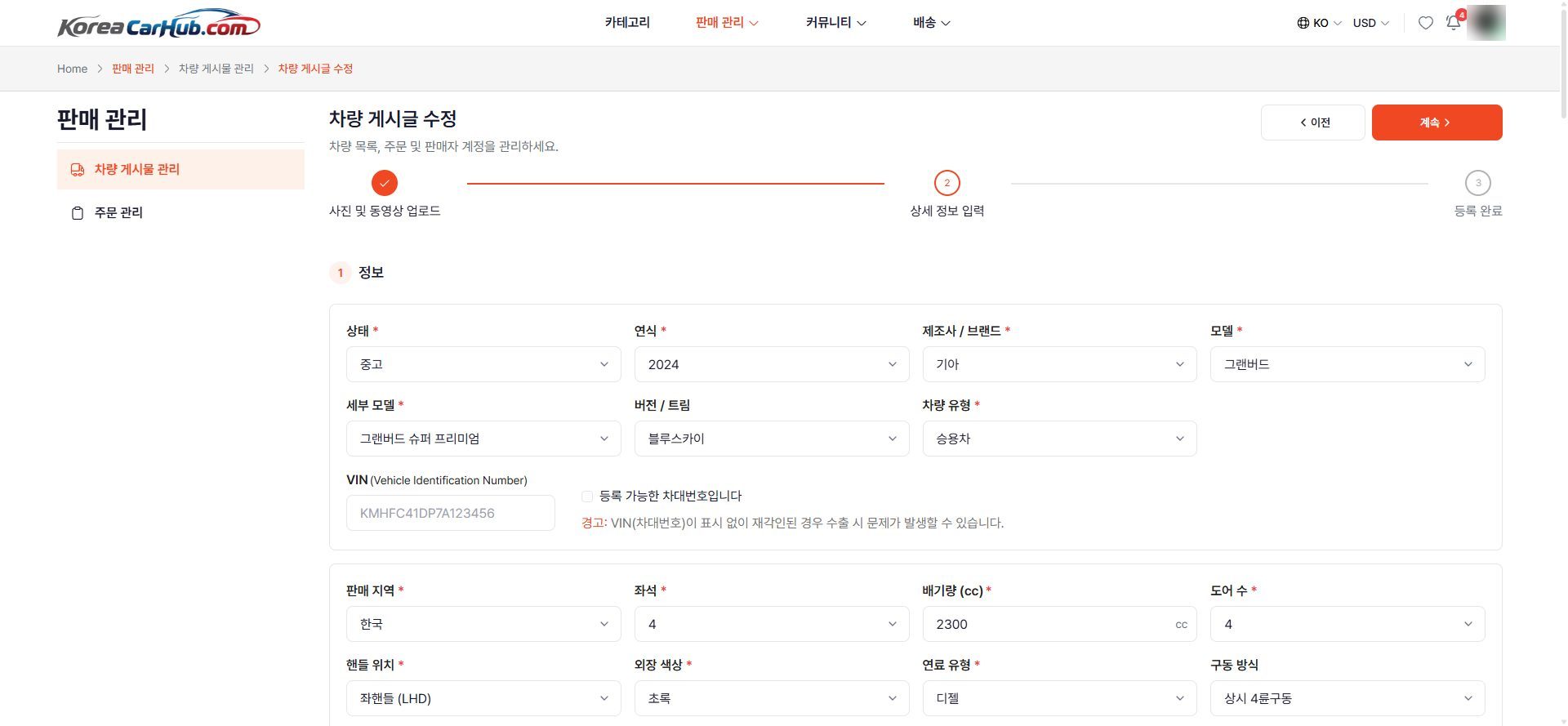Expand the 연식 2024 dropdown
The image size is (1568, 726).
772,364
